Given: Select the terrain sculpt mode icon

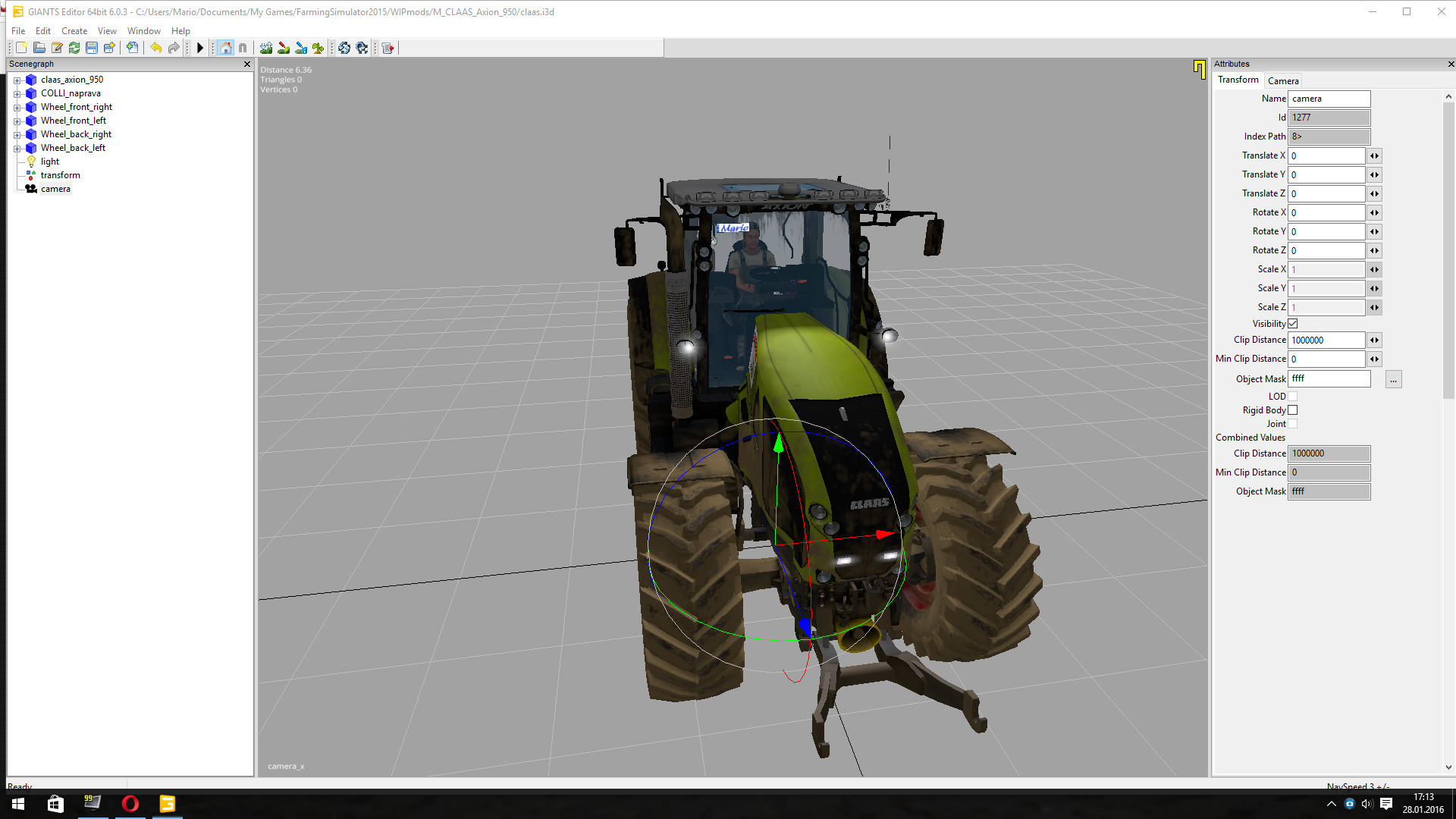Looking at the screenshot, I should pos(266,48).
